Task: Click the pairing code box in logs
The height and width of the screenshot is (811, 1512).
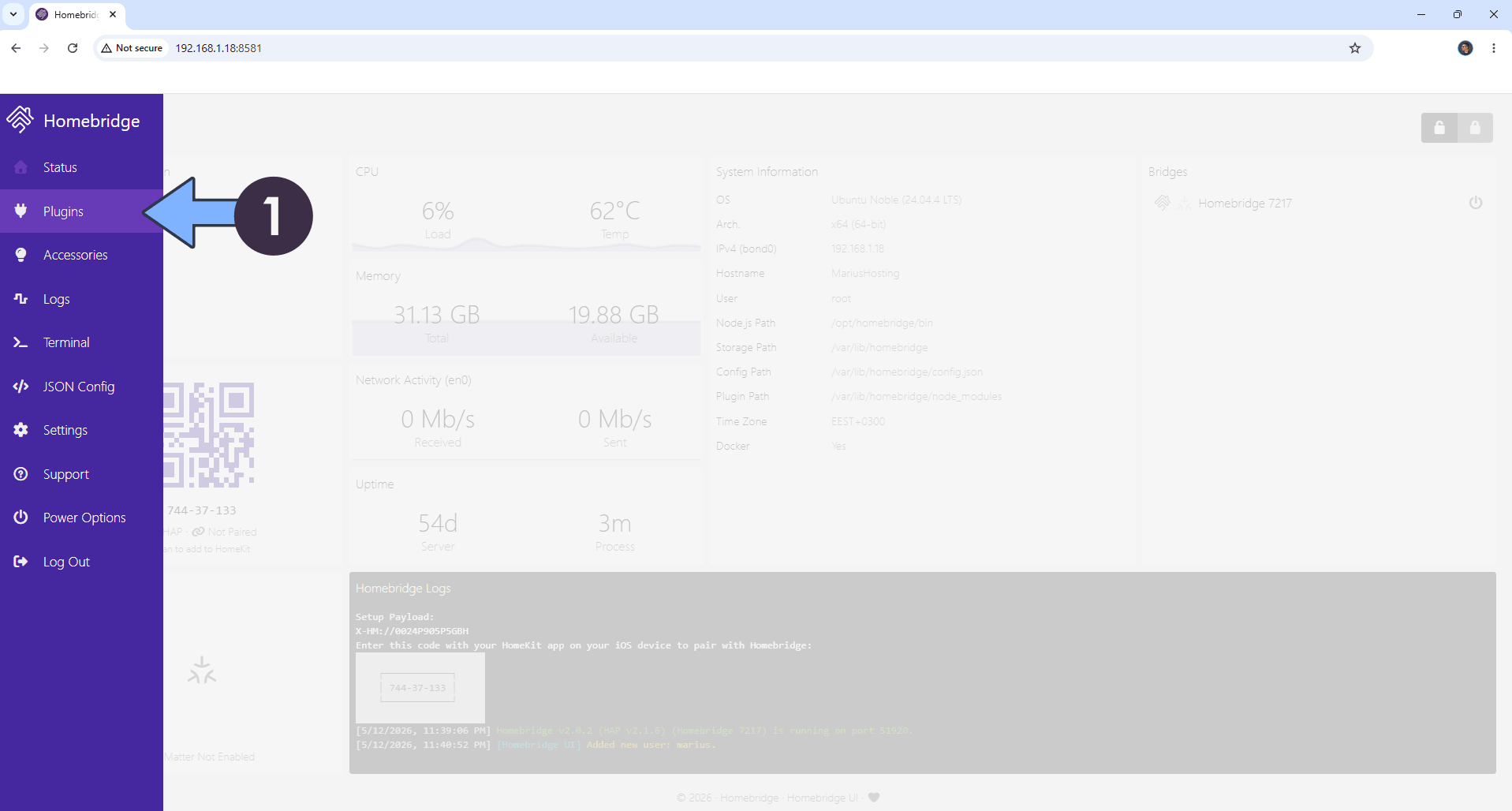Action: [x=418, y=688]
